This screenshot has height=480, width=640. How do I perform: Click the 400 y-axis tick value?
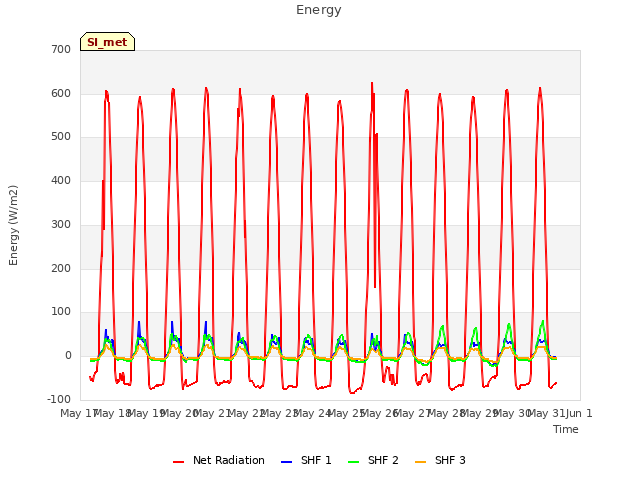coord(61,180)
